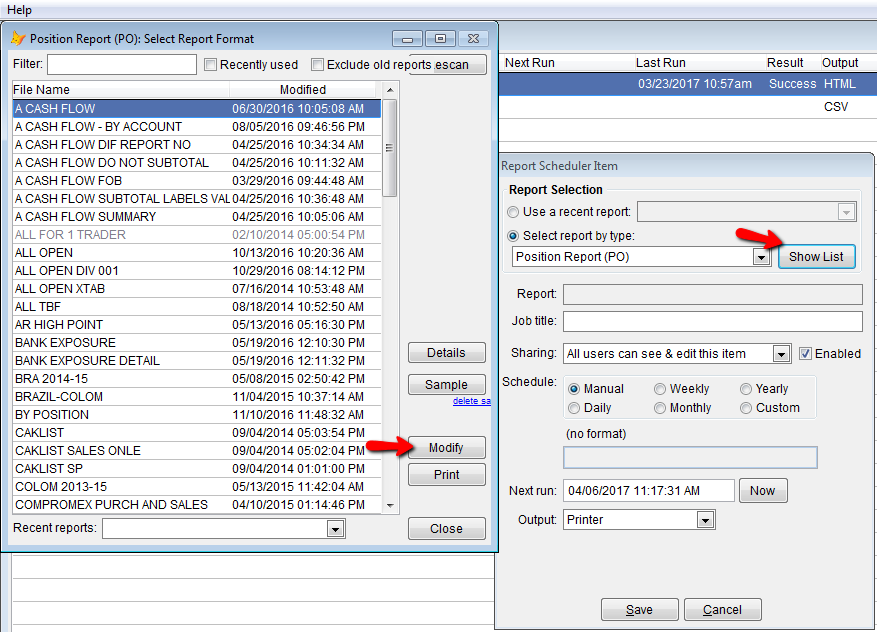Viewport: 877px width, 632px height.
Task: Select A CASH FLOW - BY ACCOUNT report
Action: tap(197, 127)
